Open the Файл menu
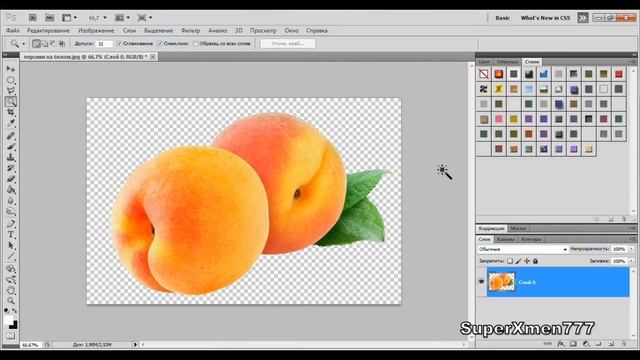This screenshot has height=360, width=640. [13, 31]
